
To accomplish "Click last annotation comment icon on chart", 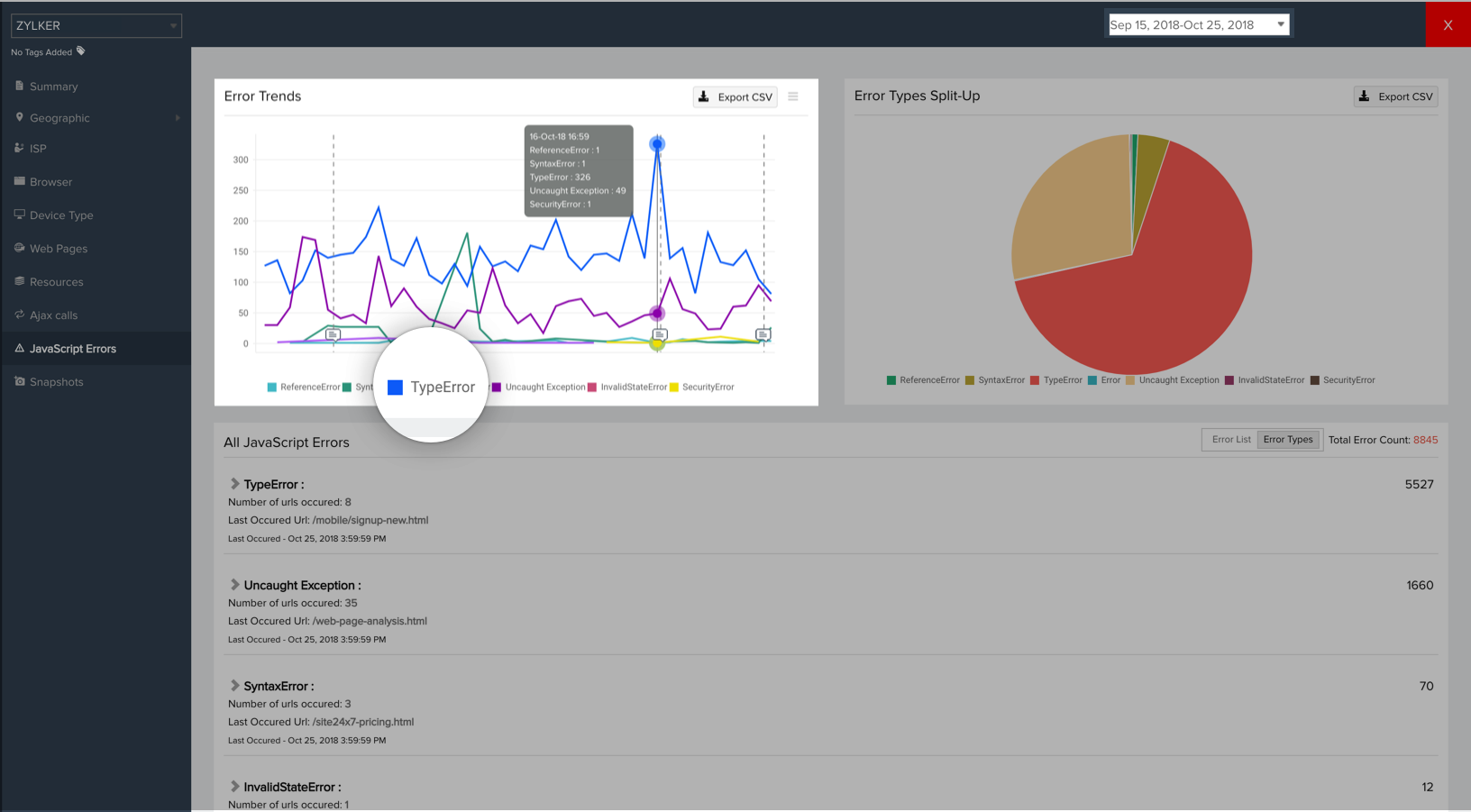I will click(763, 334).
